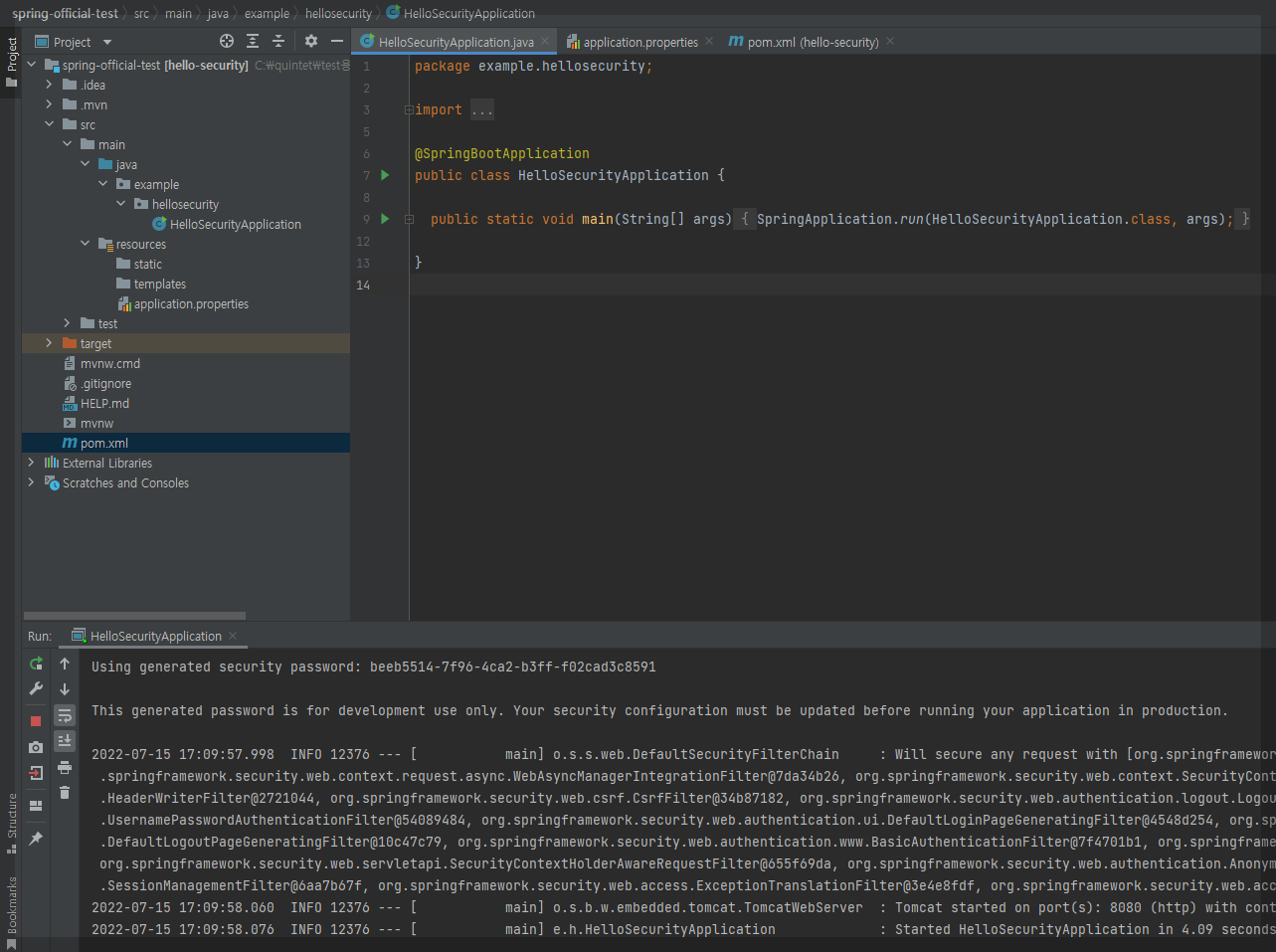Viewport: 1276px width, 952px height.
Task: Collapse the example package arrow
Action: (102, 184)
